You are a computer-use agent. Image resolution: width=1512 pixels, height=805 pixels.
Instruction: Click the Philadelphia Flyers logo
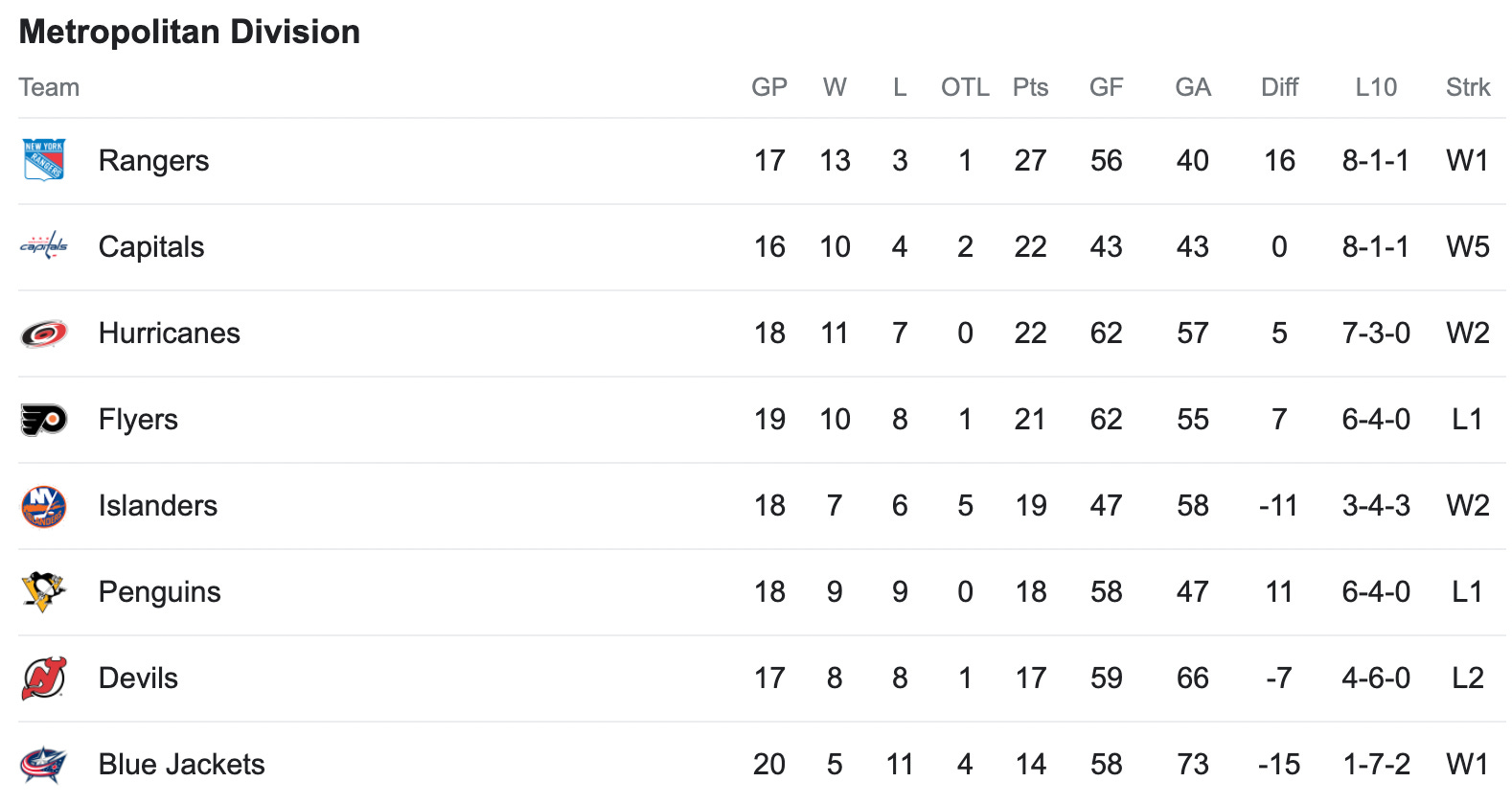coord(44,420)
